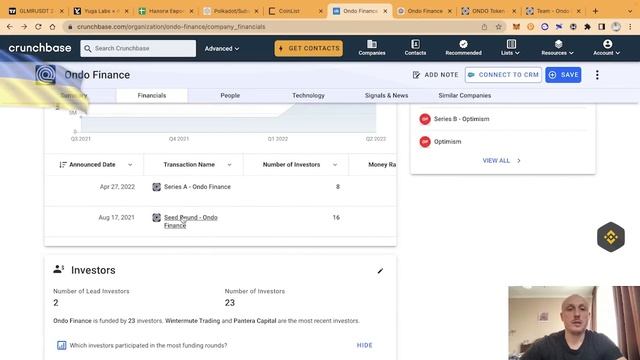Screen dimensions: 640x360
Task: Click the Series B - Optimism red icon
Action: pos(425,119)
